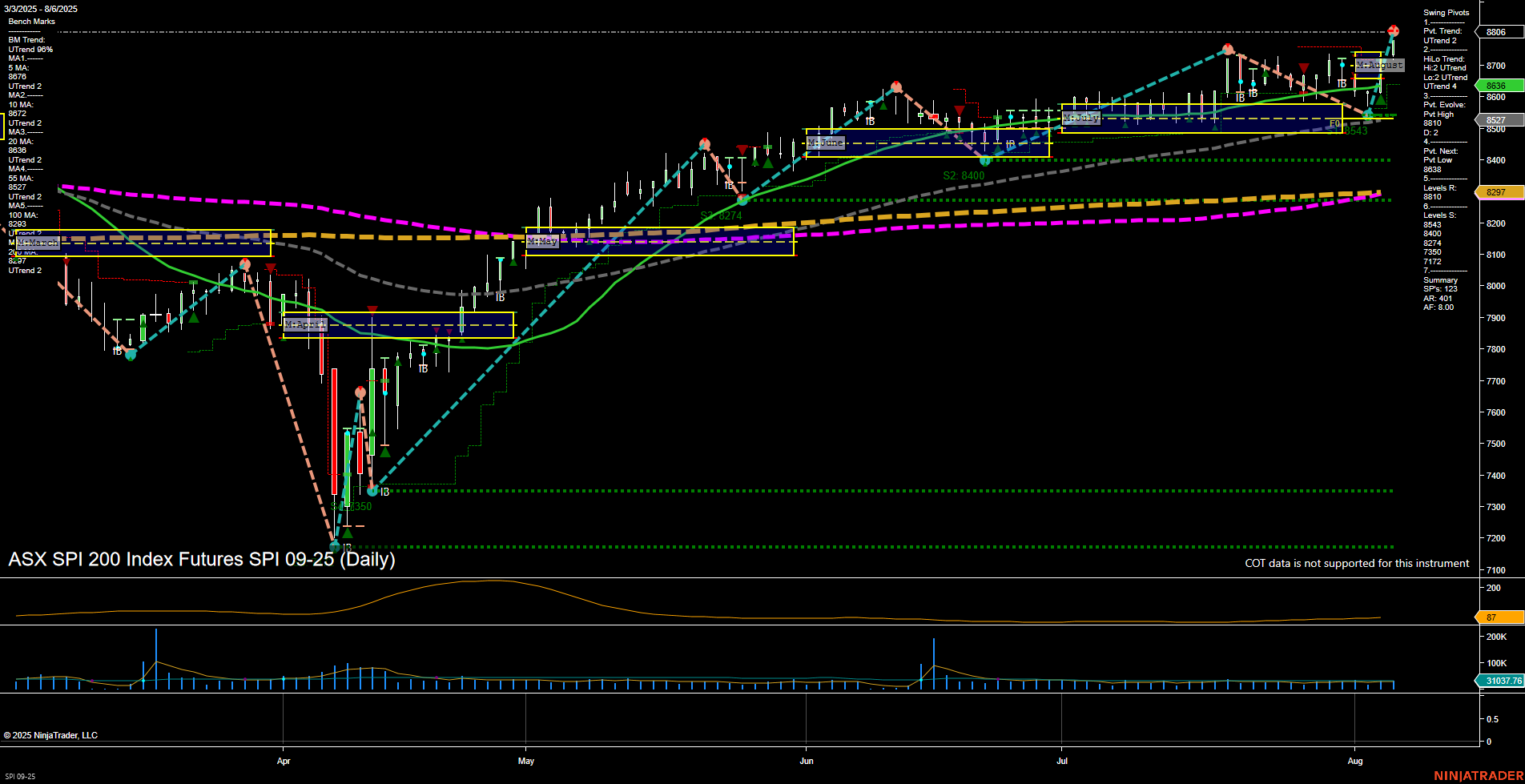Click the orange 87 indicator value tag
1525x784 pixels.
click(x=1491, y=617)
